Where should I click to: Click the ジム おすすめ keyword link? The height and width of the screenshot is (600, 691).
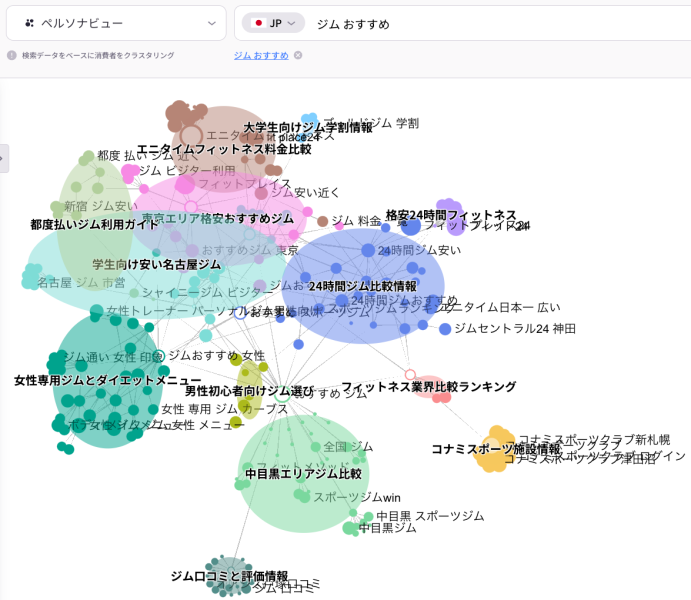pos(261,56)
